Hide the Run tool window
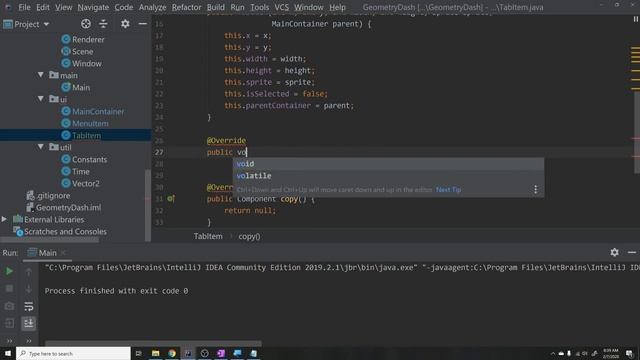Image resolution: width=640 pixels, height=360 pixels. point(632,252)
